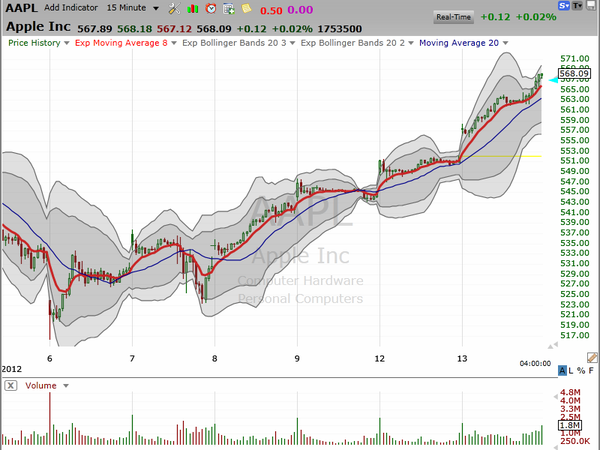Open the yellow sticky note icon
Image resolution: width=600 pixels, height=450 pixels.
246,8
